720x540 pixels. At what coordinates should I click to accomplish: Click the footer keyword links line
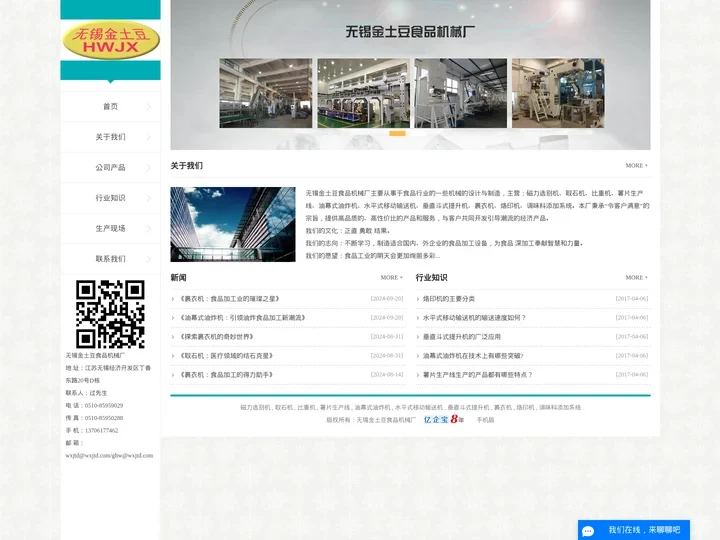[411, 407]
